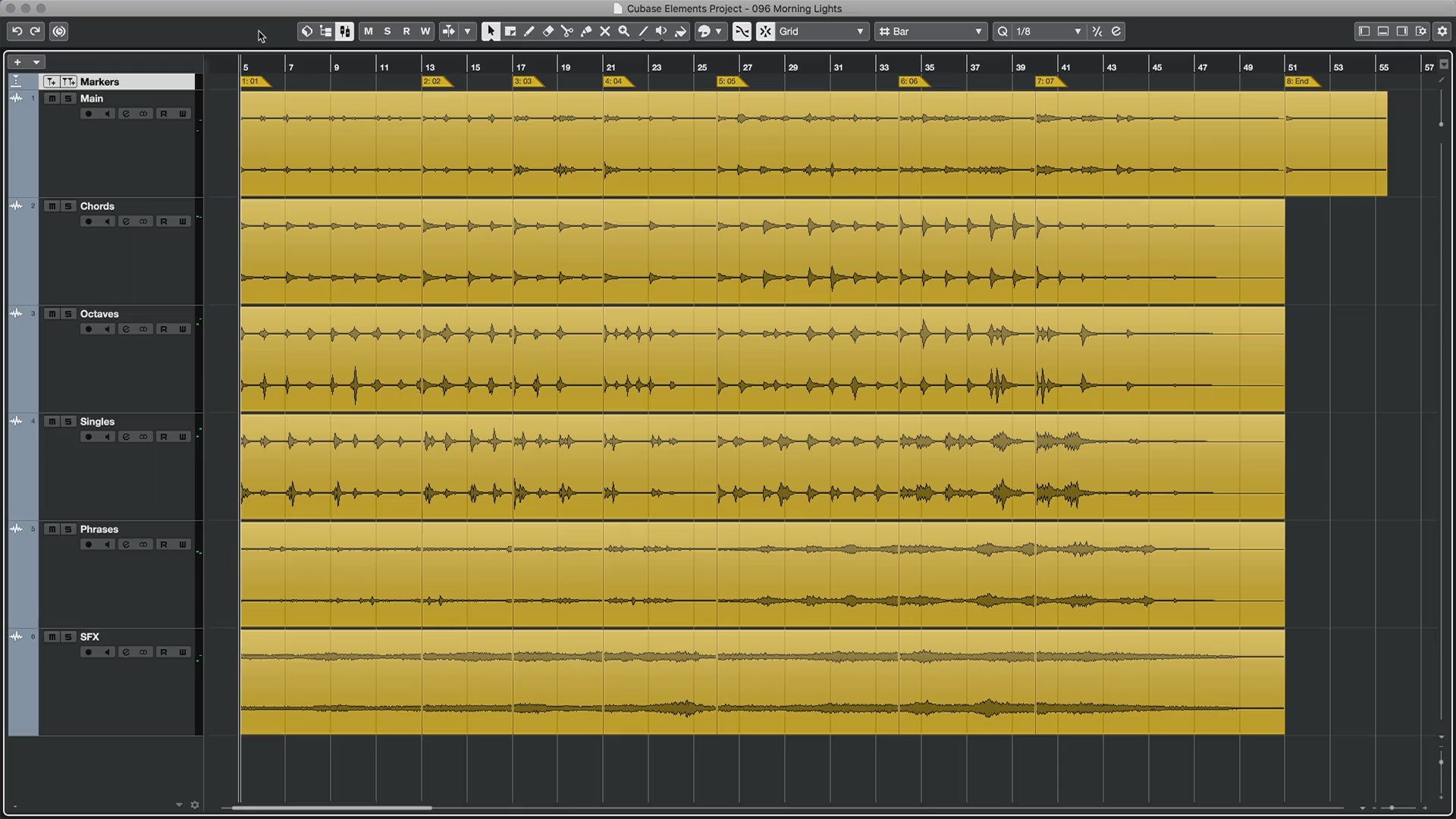Select the Markers track header
Viewport: 1456px width, 819px height.
(x=118, y=81)
